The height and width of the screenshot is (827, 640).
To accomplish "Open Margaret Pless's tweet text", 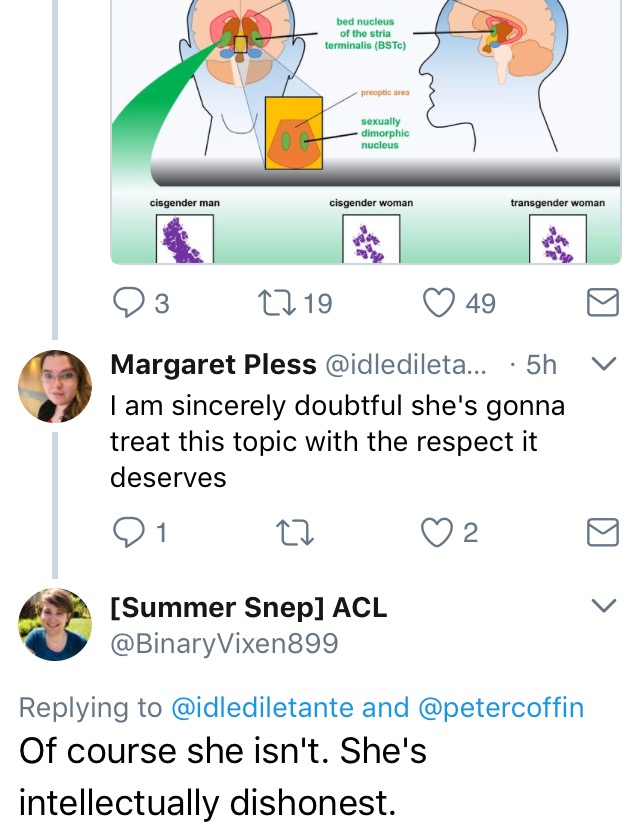I will click(x=338, y=441).
